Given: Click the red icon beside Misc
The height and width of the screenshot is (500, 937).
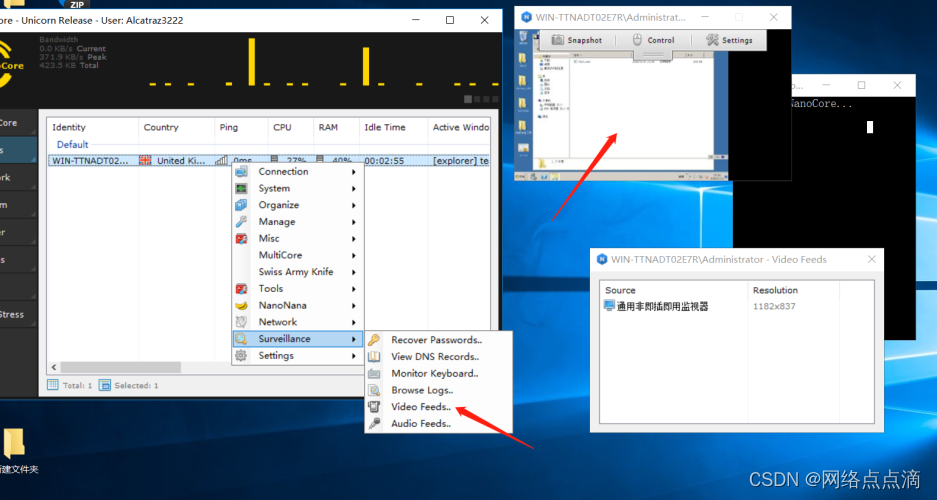Looking at the screenshot, I should click(241, 238).
